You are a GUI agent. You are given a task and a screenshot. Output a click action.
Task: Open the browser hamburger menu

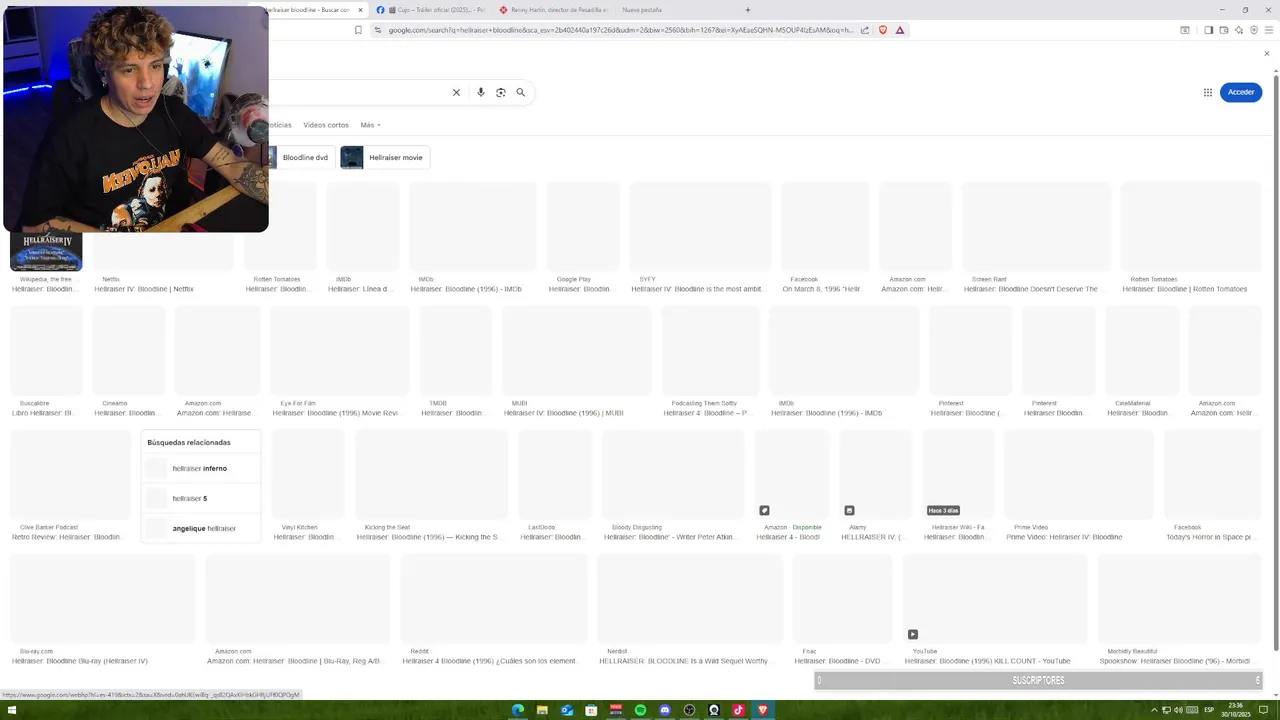point(1269,30)
